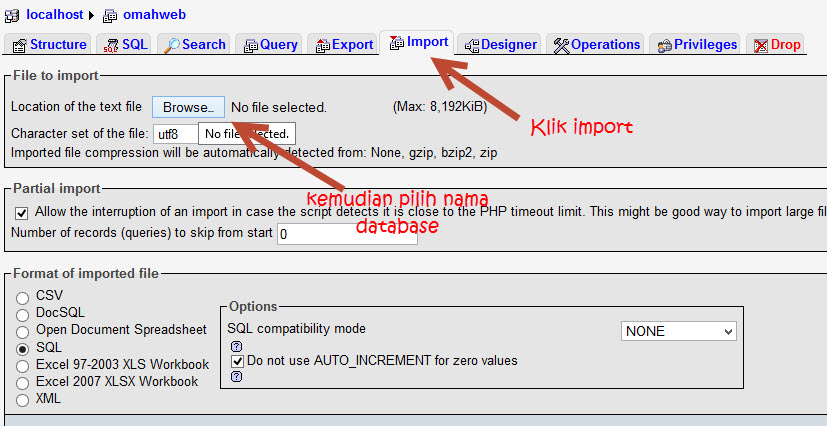
Task: Click the Designer tab icon
Action: (471, 45)
